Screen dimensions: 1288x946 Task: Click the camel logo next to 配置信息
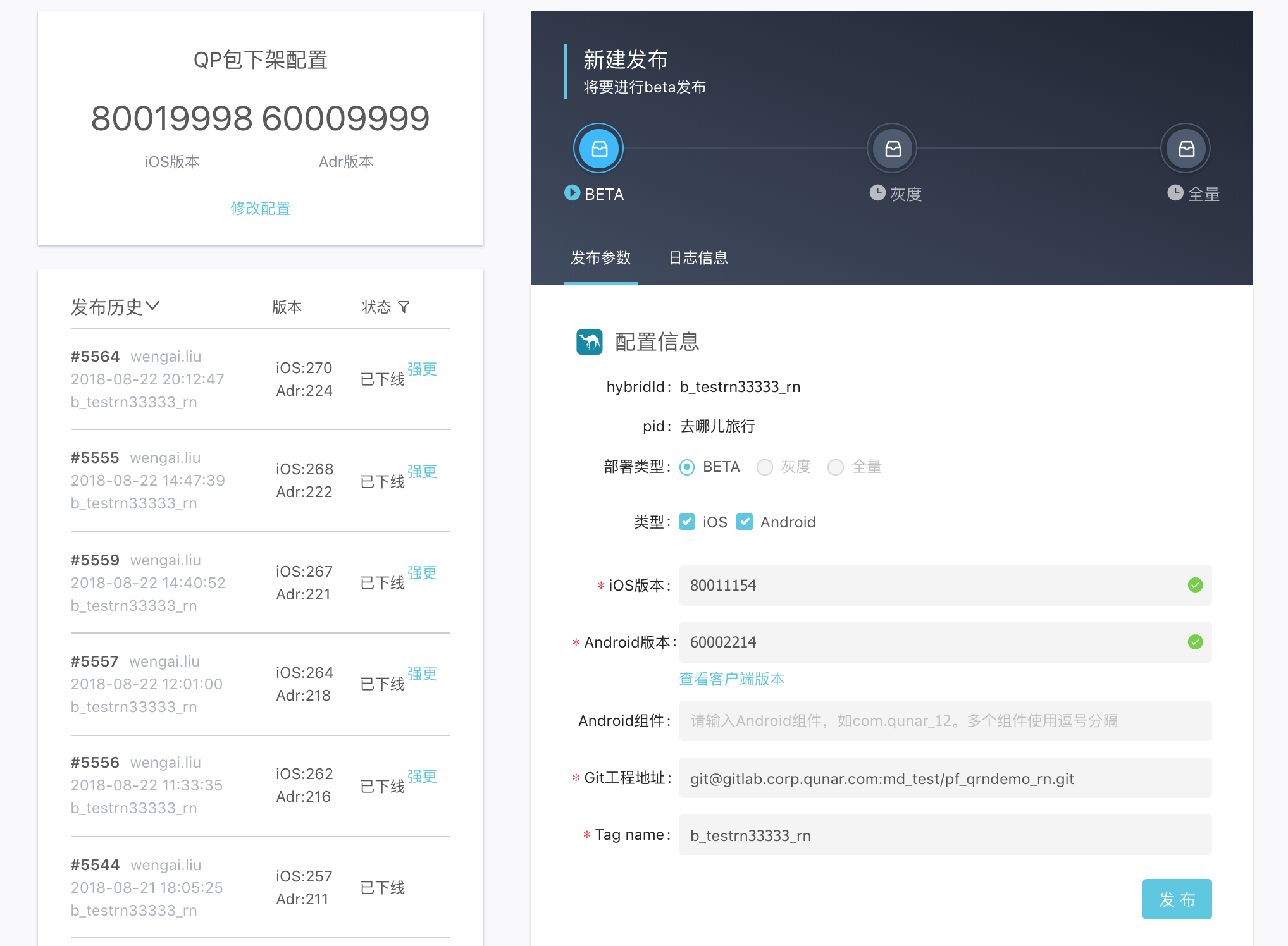coord(590,342)
